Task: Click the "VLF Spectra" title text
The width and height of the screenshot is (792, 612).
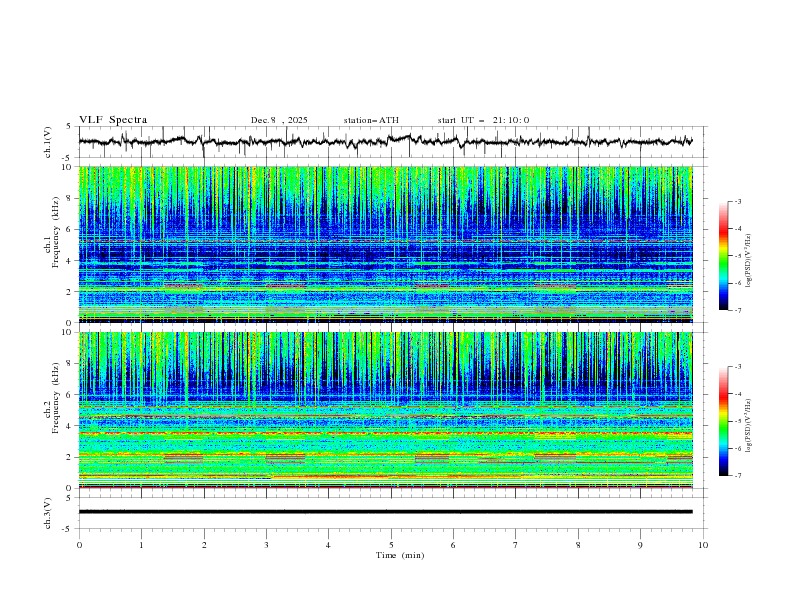Action: click(113, 120)
